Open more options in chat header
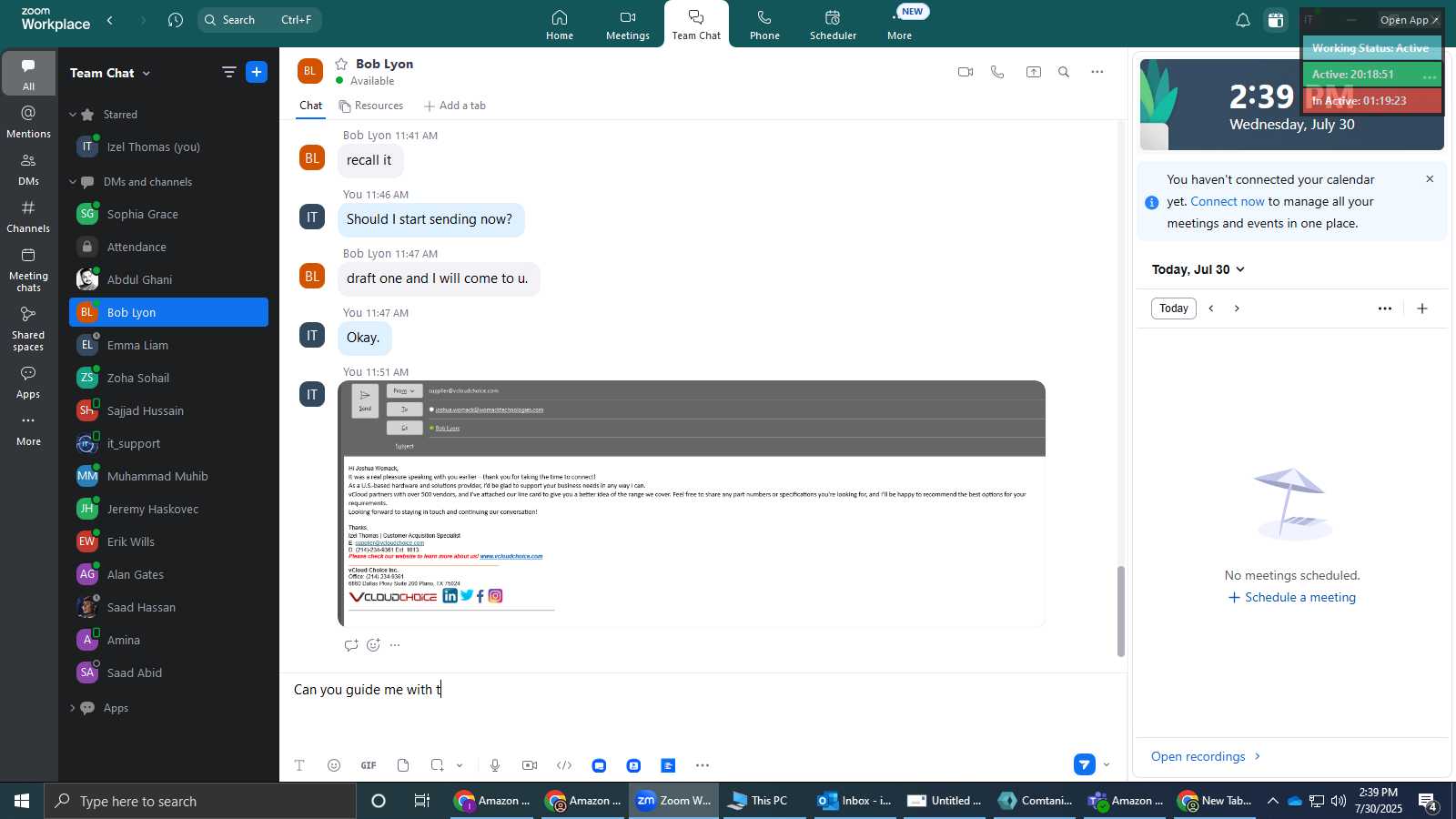The width and height of the screenshot is (1456, 819). (1097, 72)
